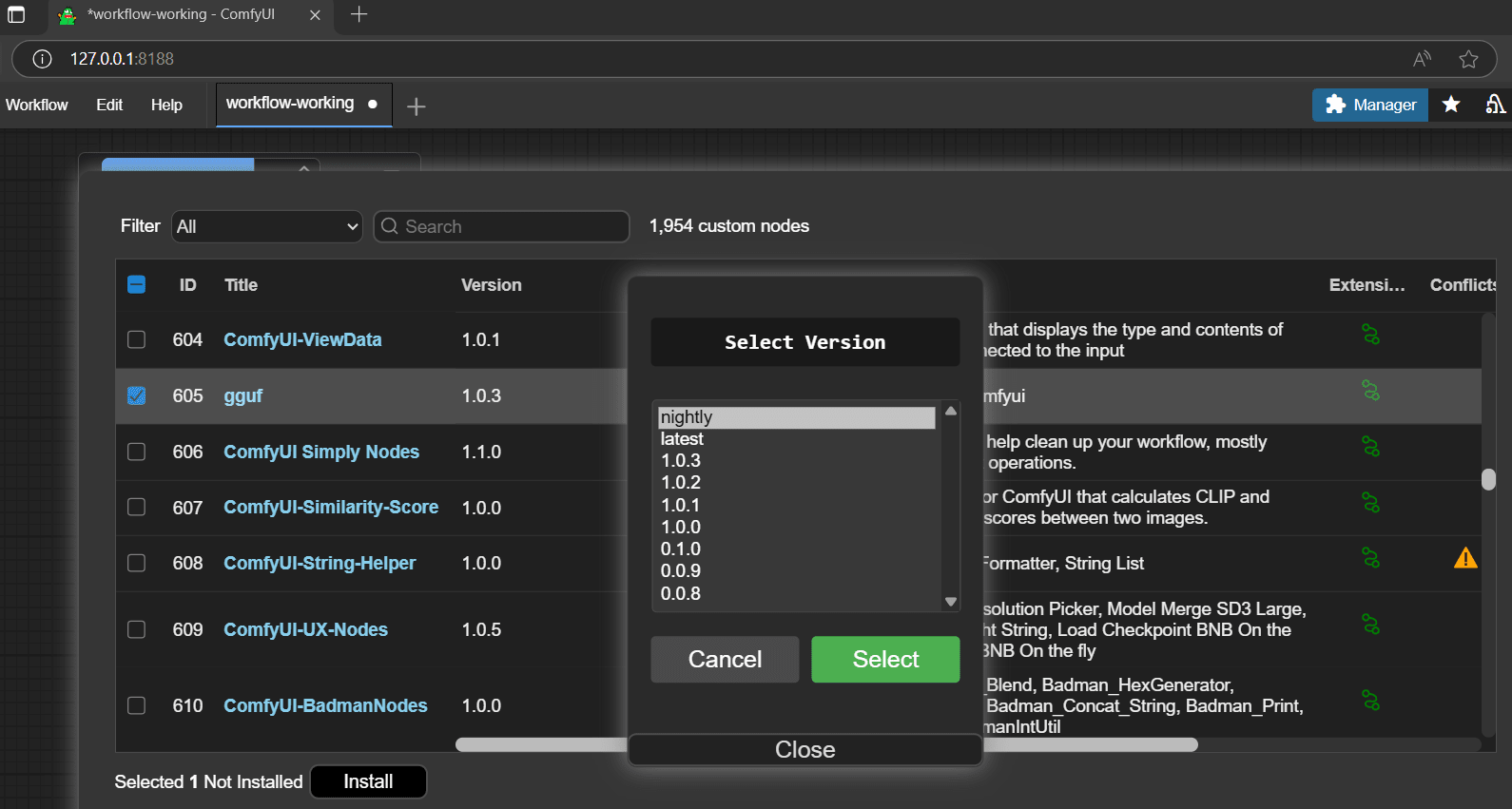Check the ComfyUI-BadmanNodes checkbox
This screenshot has height=809, width=1512.
pyautogui.click(x=137, y=705)
